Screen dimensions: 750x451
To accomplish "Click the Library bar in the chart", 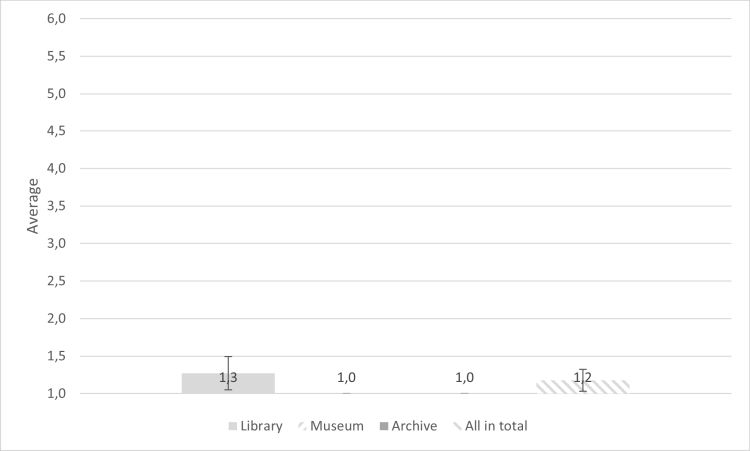I will 228,384.
